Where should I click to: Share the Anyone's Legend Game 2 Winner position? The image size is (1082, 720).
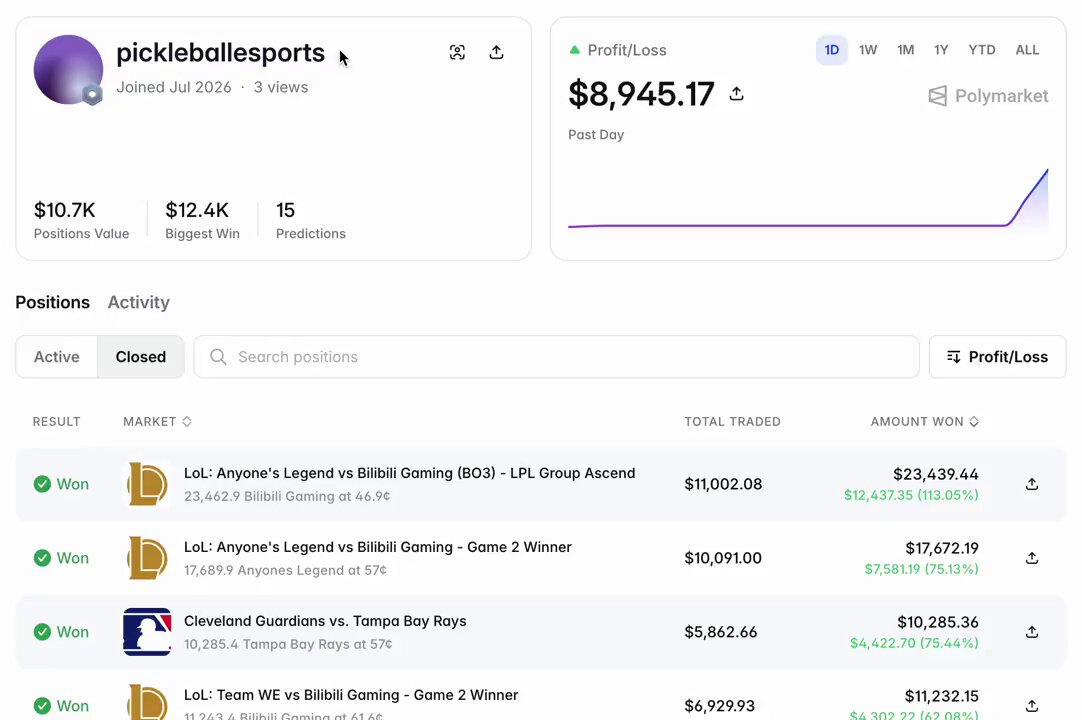coord(1032,558)
